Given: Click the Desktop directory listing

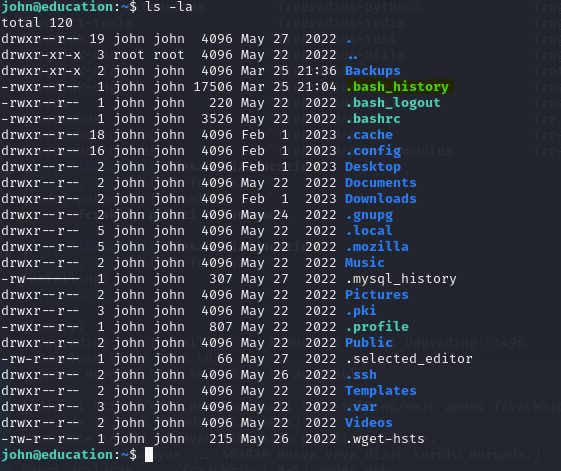Looking at the screenshot, I should (373, 167).
